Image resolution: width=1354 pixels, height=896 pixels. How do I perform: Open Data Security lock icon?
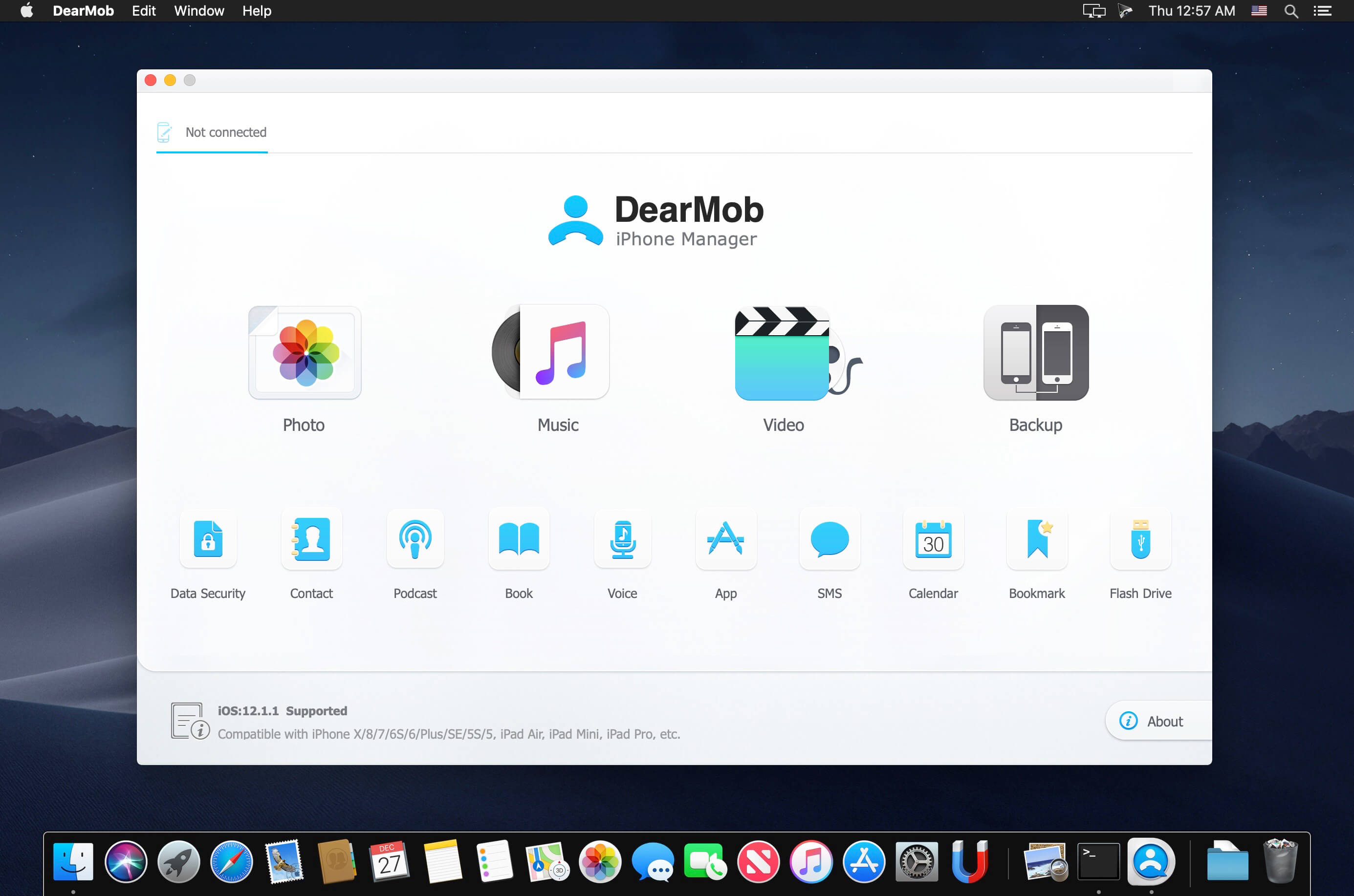point(208,539)
